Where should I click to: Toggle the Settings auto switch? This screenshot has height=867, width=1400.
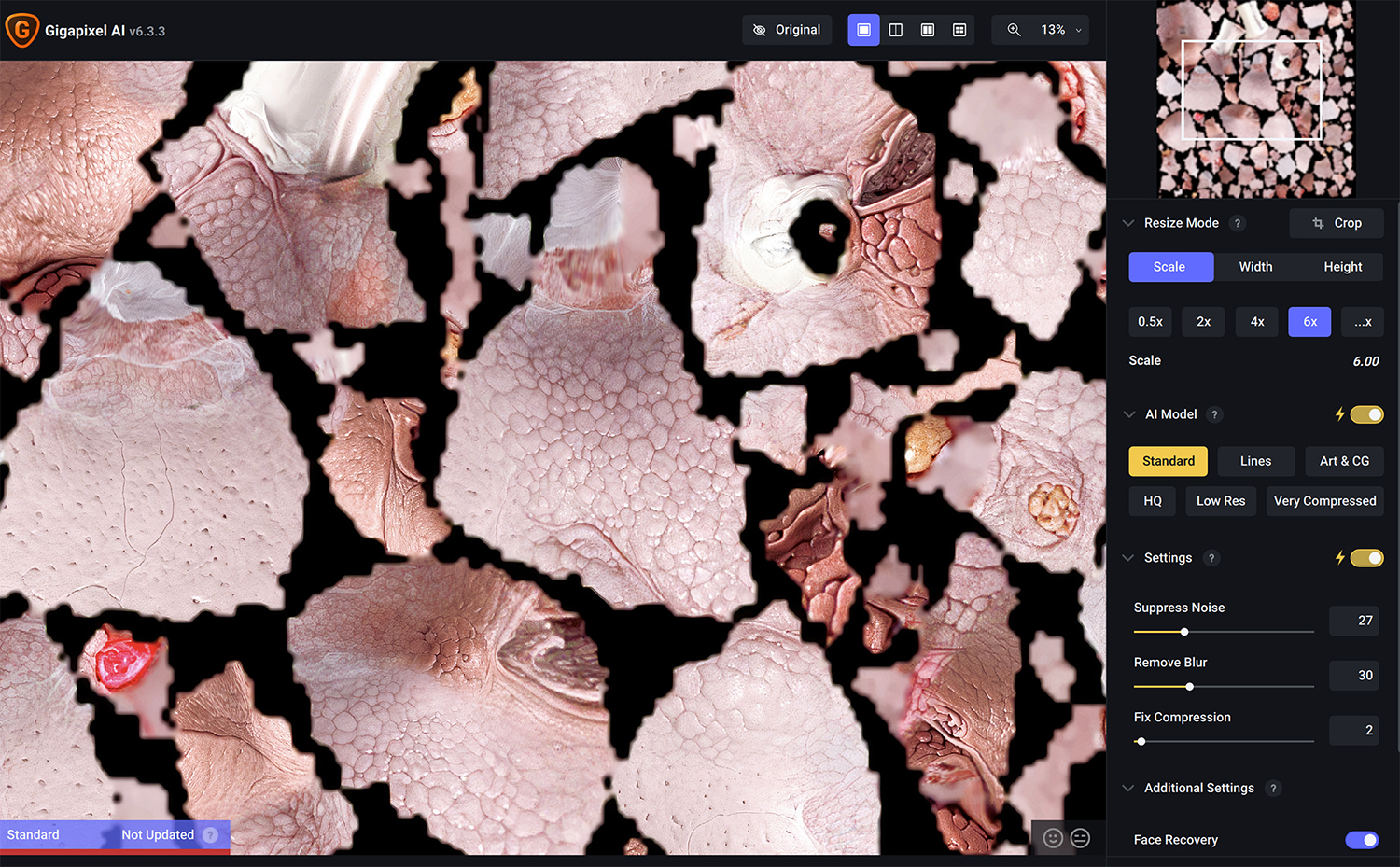coord(1366,558)
